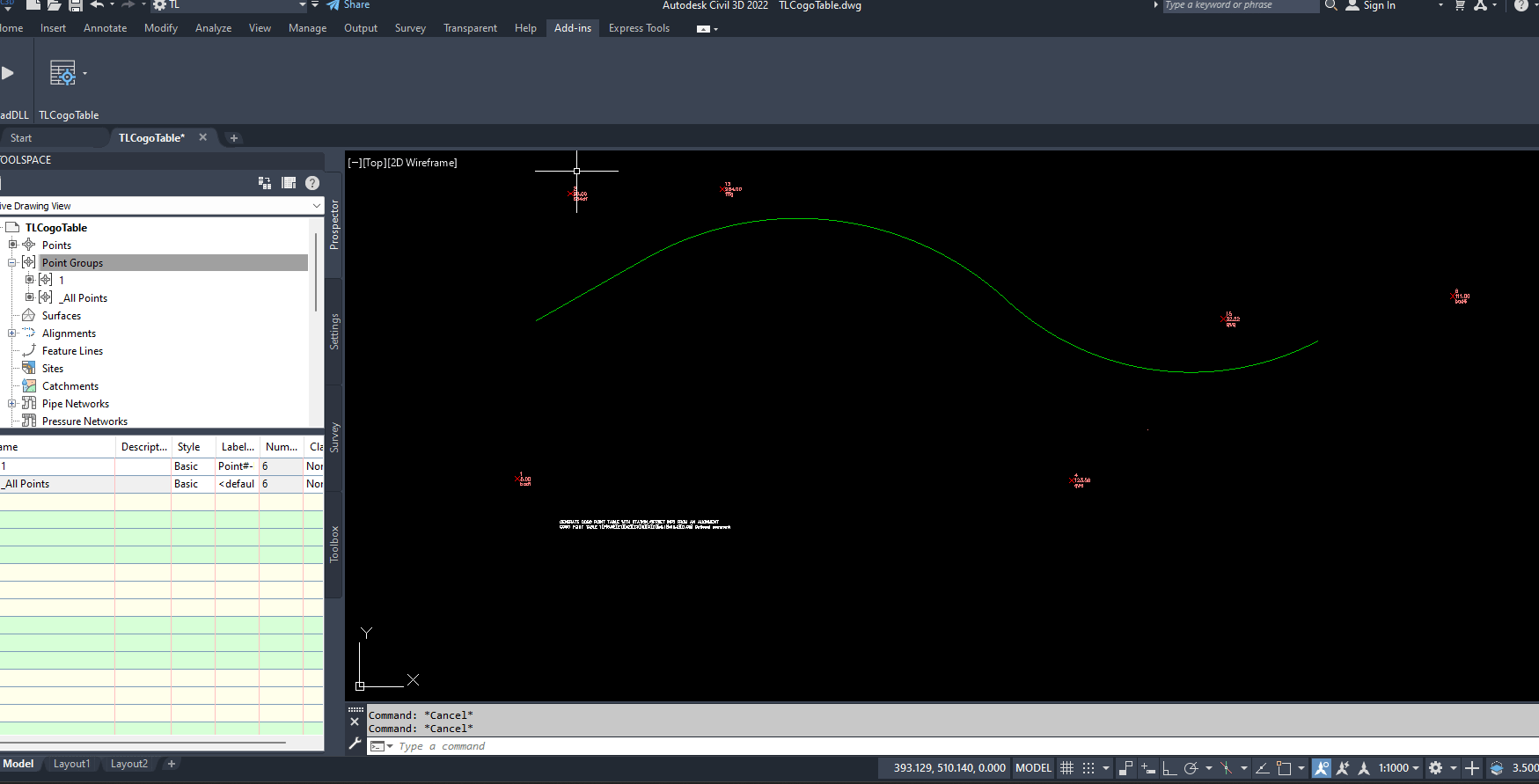Screen dimensions: 1539x784
Task: Toggle object snap tracking in status bar
Action: pos(1262,768)
